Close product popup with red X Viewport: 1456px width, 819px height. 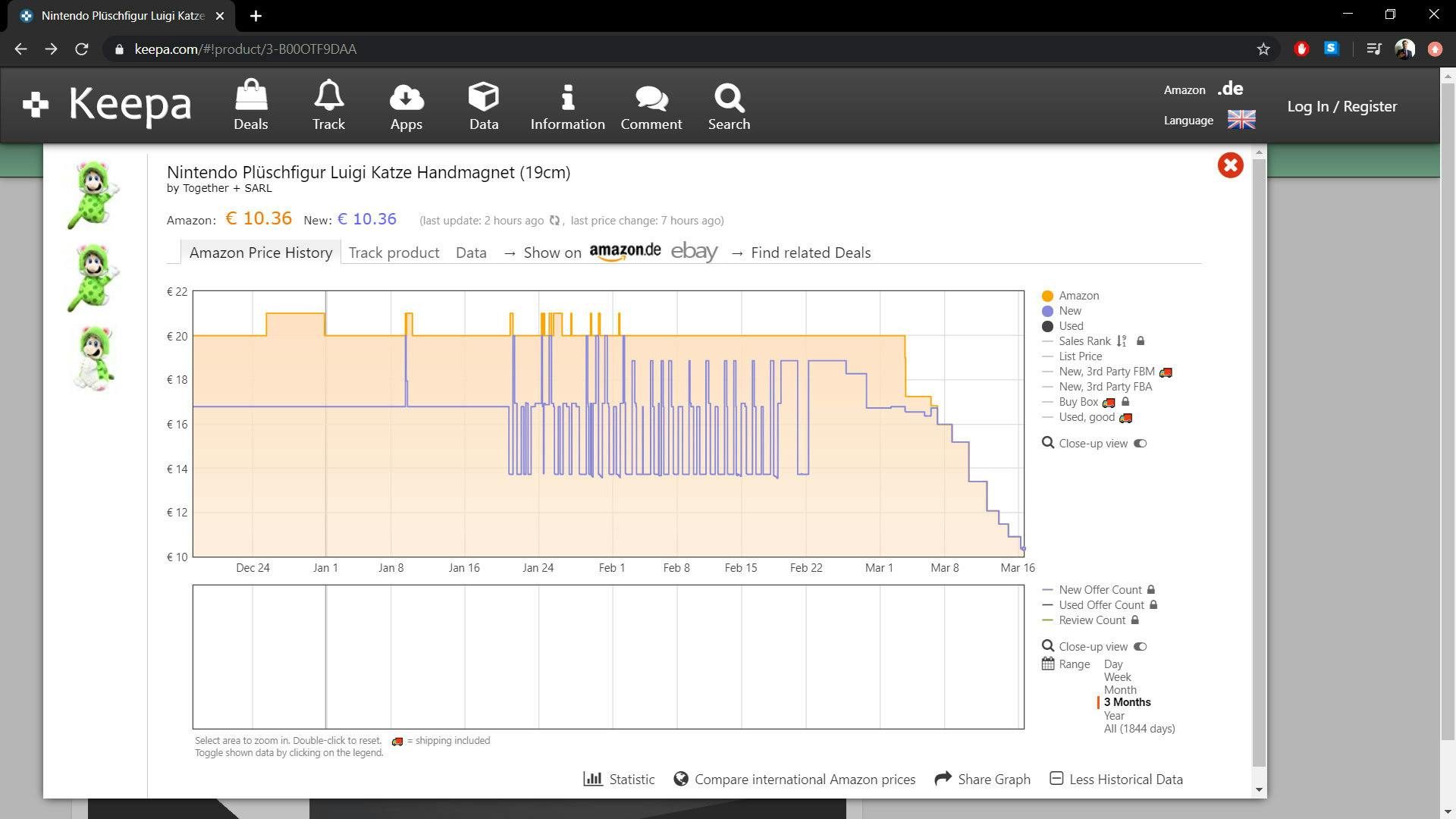(1230, 165)
